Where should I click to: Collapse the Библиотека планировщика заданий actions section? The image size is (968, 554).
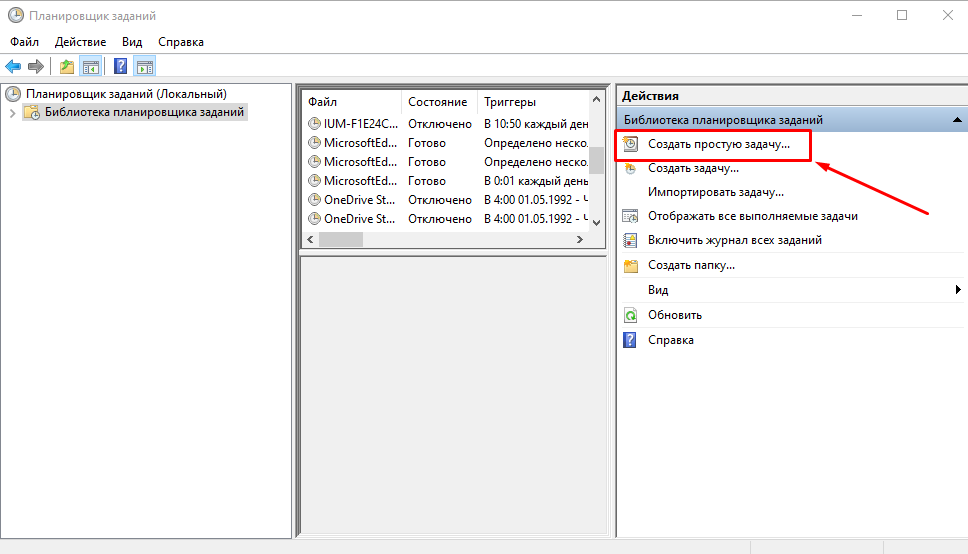click(x=957, y=120)
